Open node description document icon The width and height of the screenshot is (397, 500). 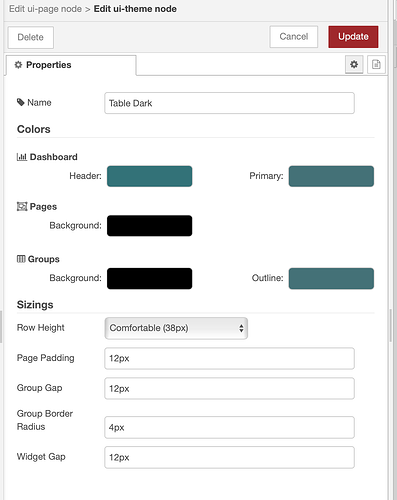[376, 64]
